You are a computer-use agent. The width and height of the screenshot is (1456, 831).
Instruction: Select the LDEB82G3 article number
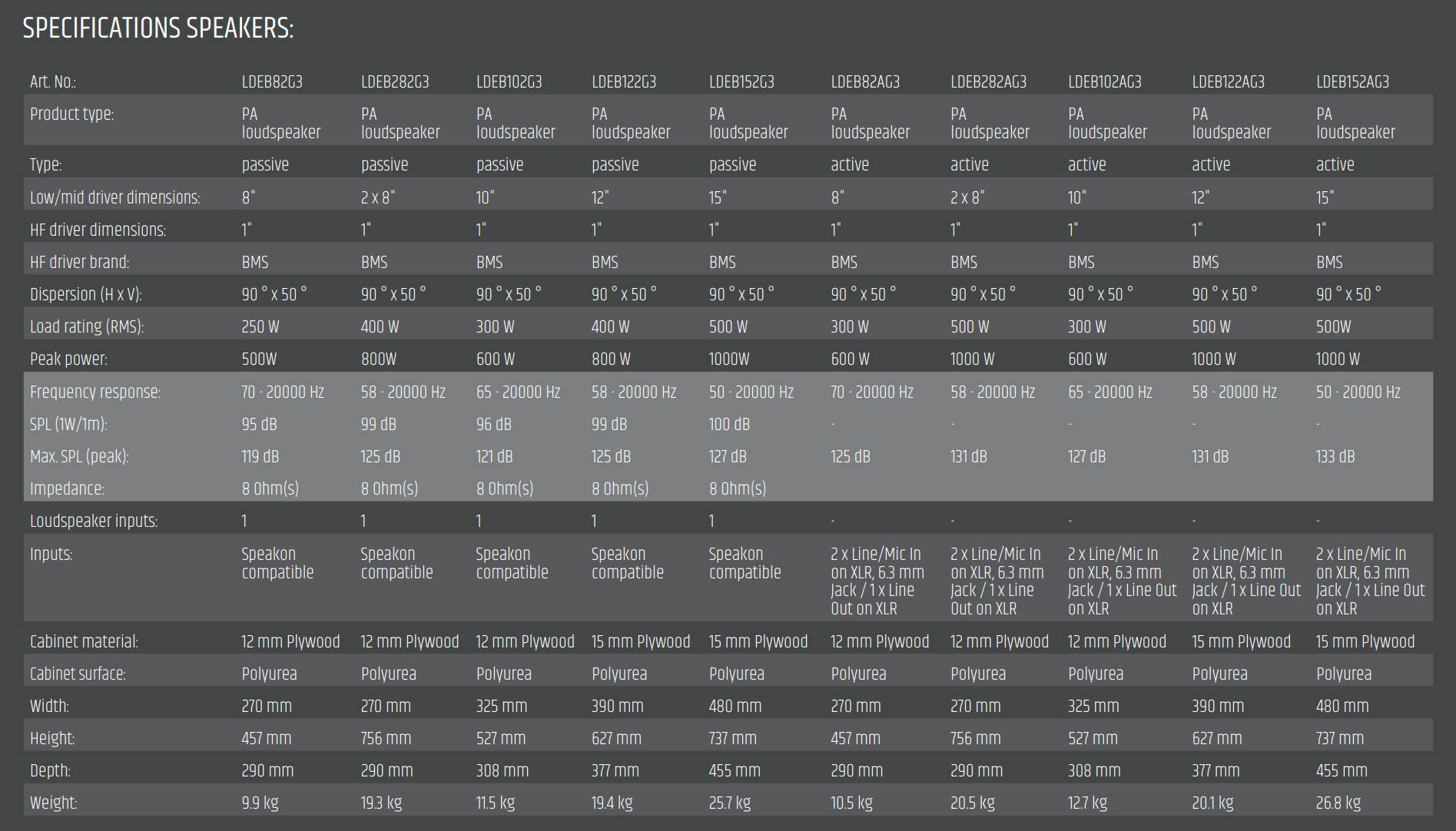(272, 82)
